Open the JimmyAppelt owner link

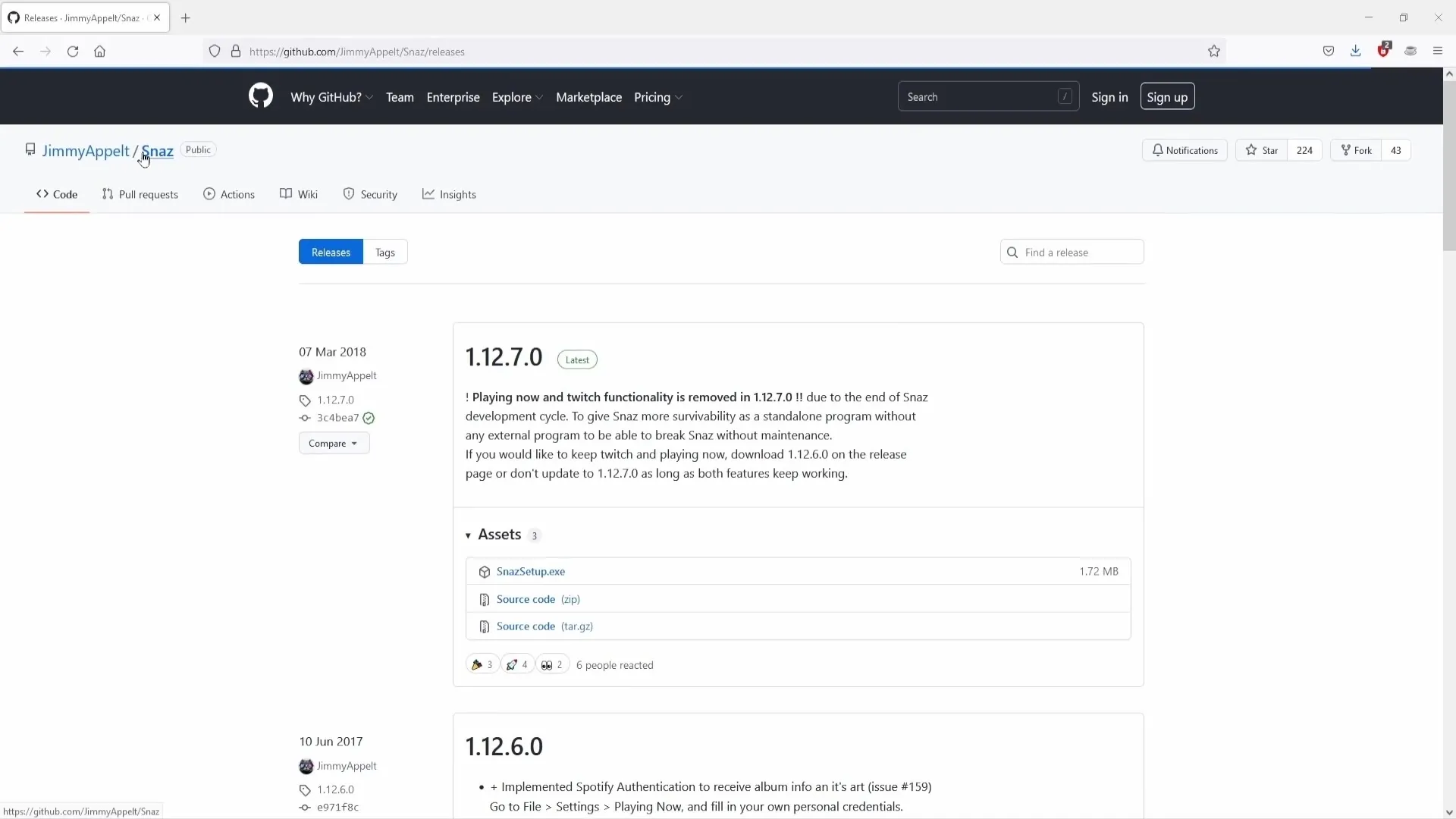[86, 151]
